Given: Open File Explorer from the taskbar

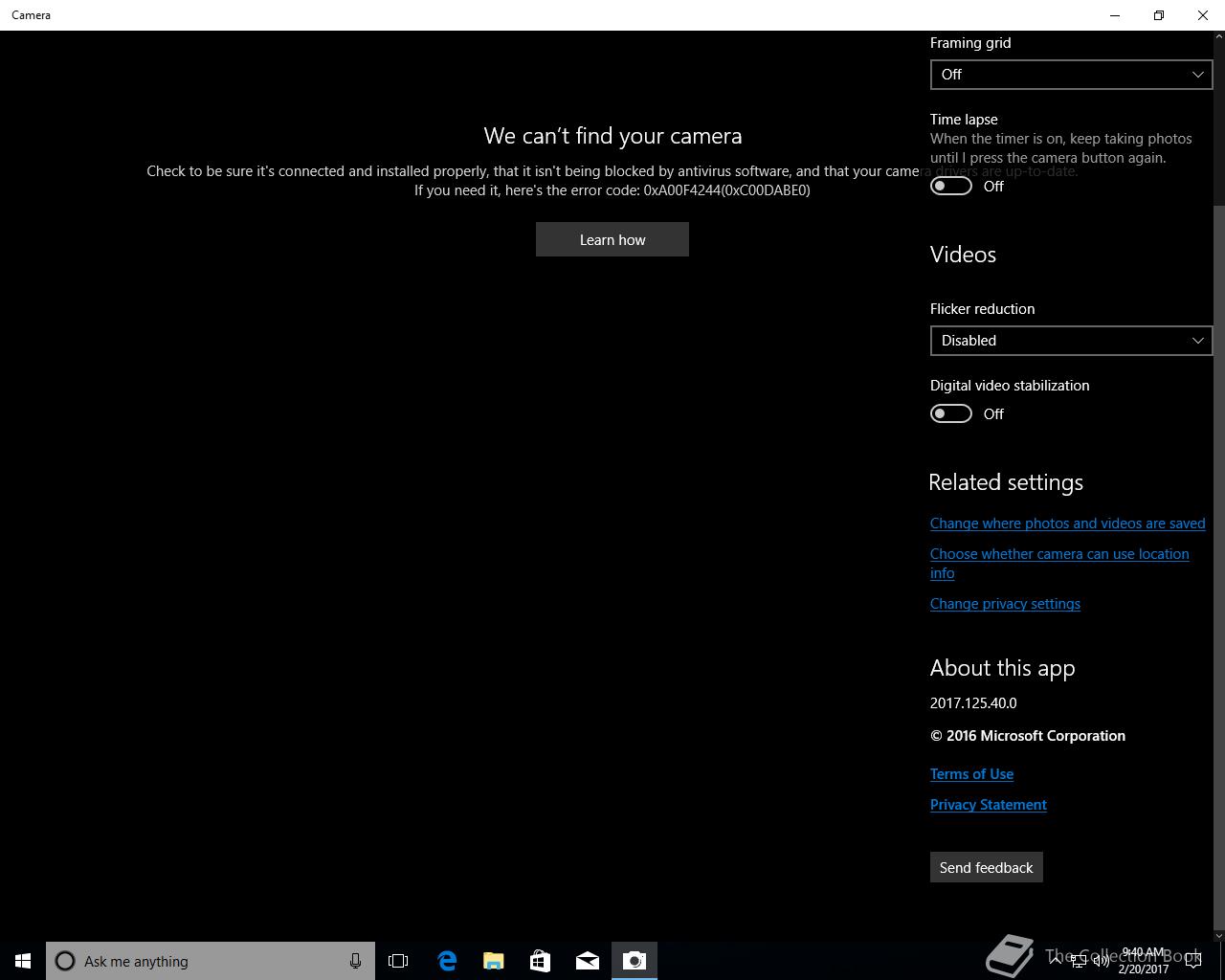Looking at the screenshot, I should (x=494, y=961).
